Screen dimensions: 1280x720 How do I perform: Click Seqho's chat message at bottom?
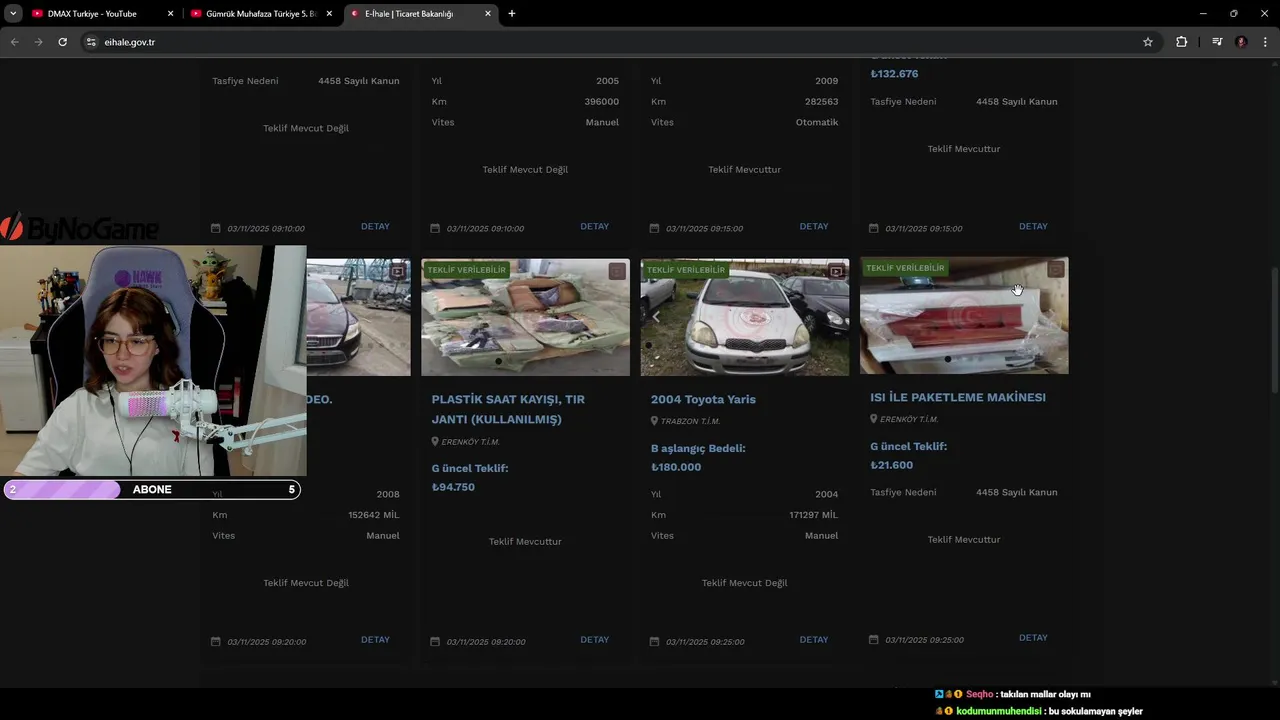point(1013,694)
